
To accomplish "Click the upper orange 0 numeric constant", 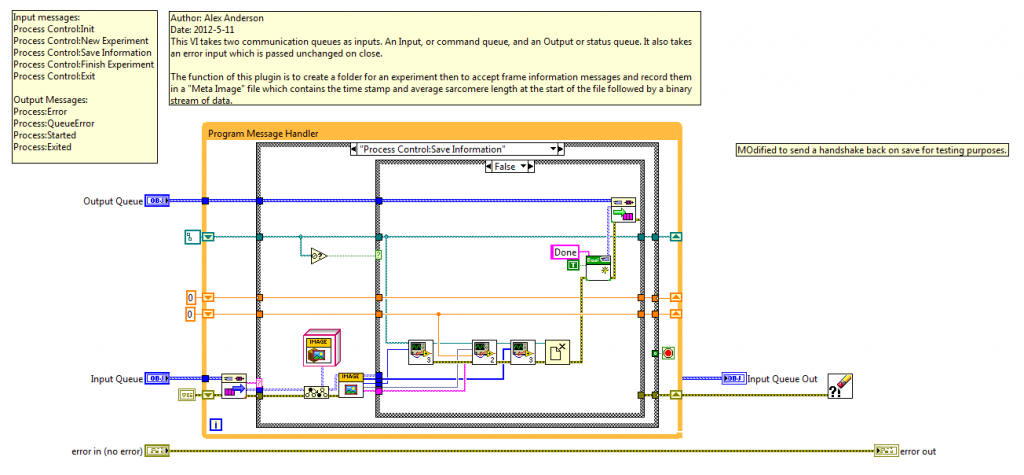I will (194, 297).
